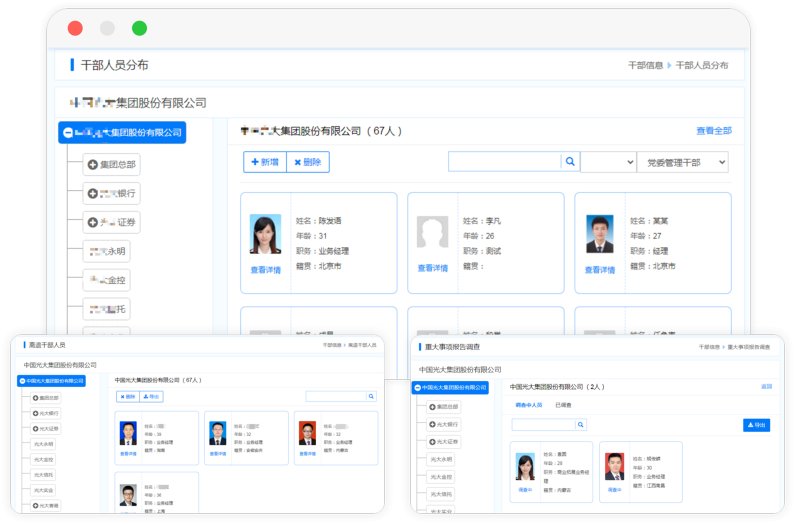Click the 干部信息 breadcrumb in main window
This screenshot has width=795, height=524.
[x=645, y=65]
